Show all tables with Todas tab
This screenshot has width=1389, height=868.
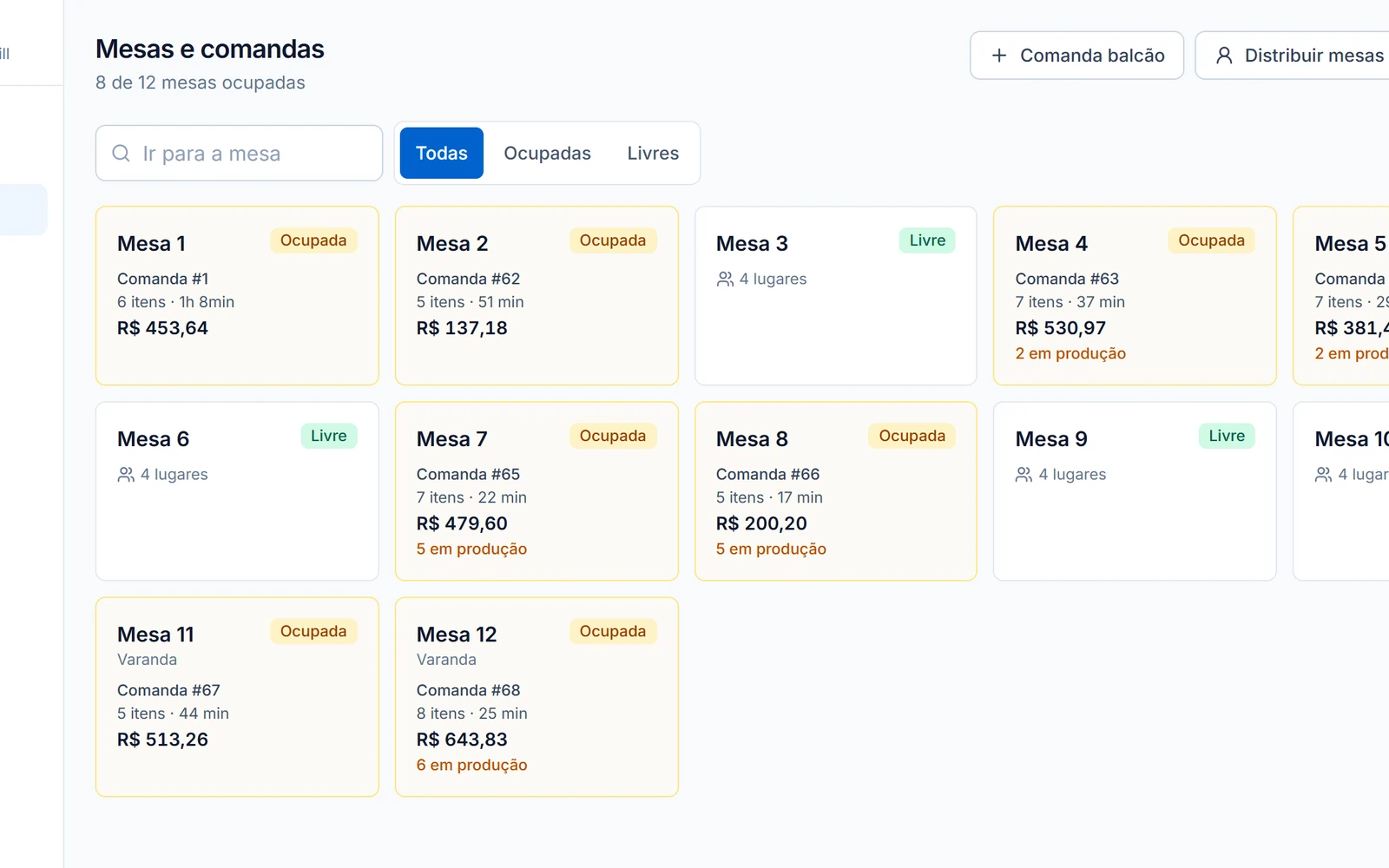click(442, 154)
